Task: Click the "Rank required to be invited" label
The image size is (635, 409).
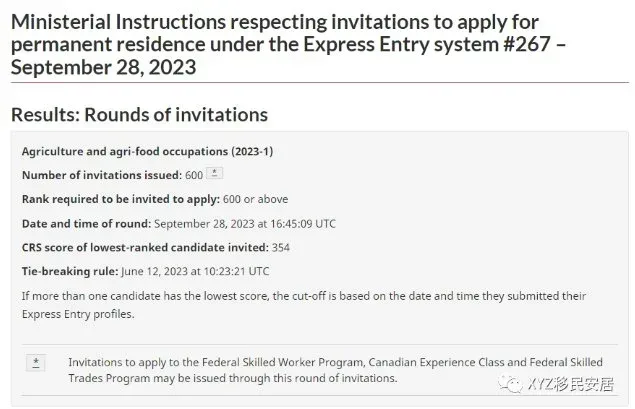Action: coord(121,199)
